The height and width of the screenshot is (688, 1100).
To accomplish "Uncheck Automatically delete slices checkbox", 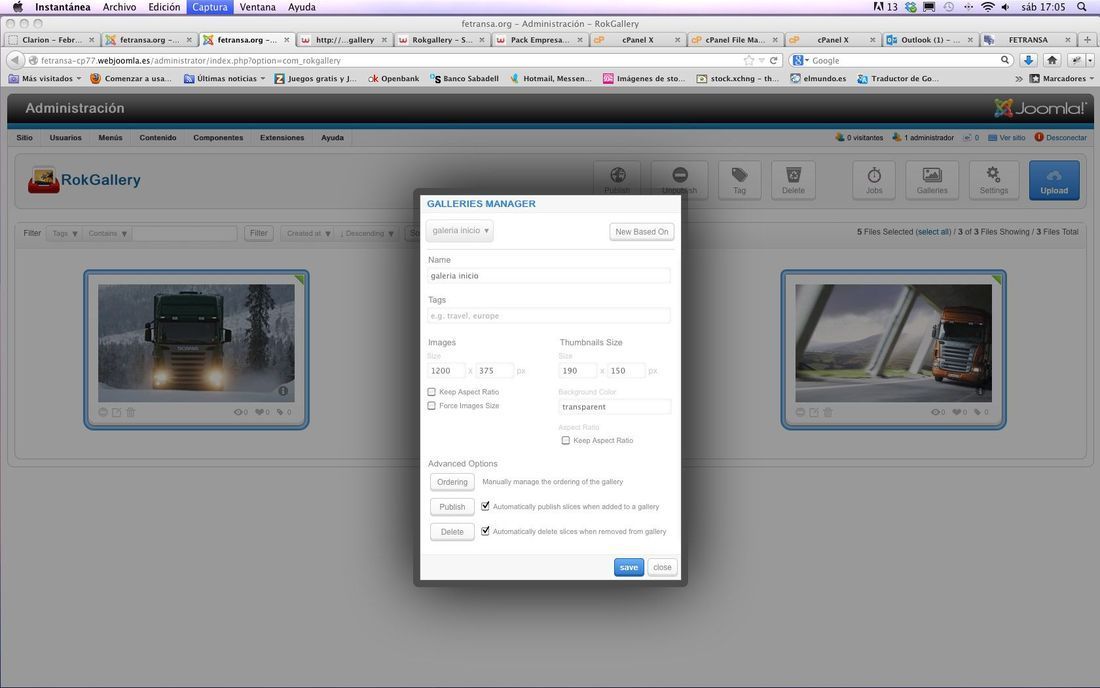I will click(485, 531).
